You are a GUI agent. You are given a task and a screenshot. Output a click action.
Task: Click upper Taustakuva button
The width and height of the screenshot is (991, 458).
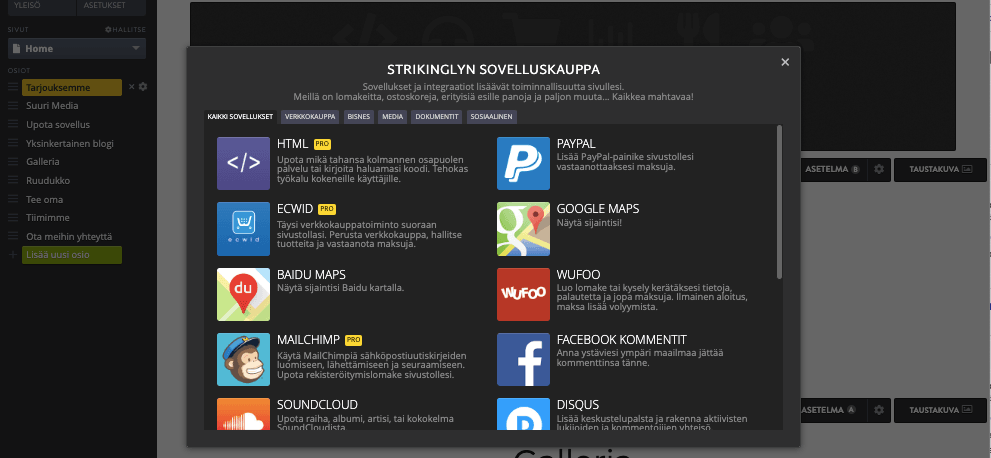point(940,169)
